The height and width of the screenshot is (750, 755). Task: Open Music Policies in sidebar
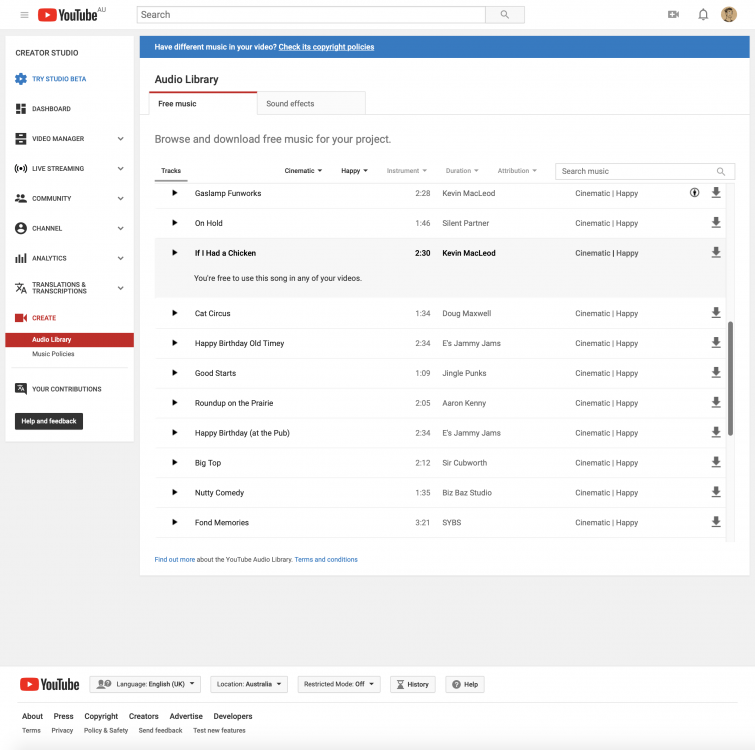(53, 354)
